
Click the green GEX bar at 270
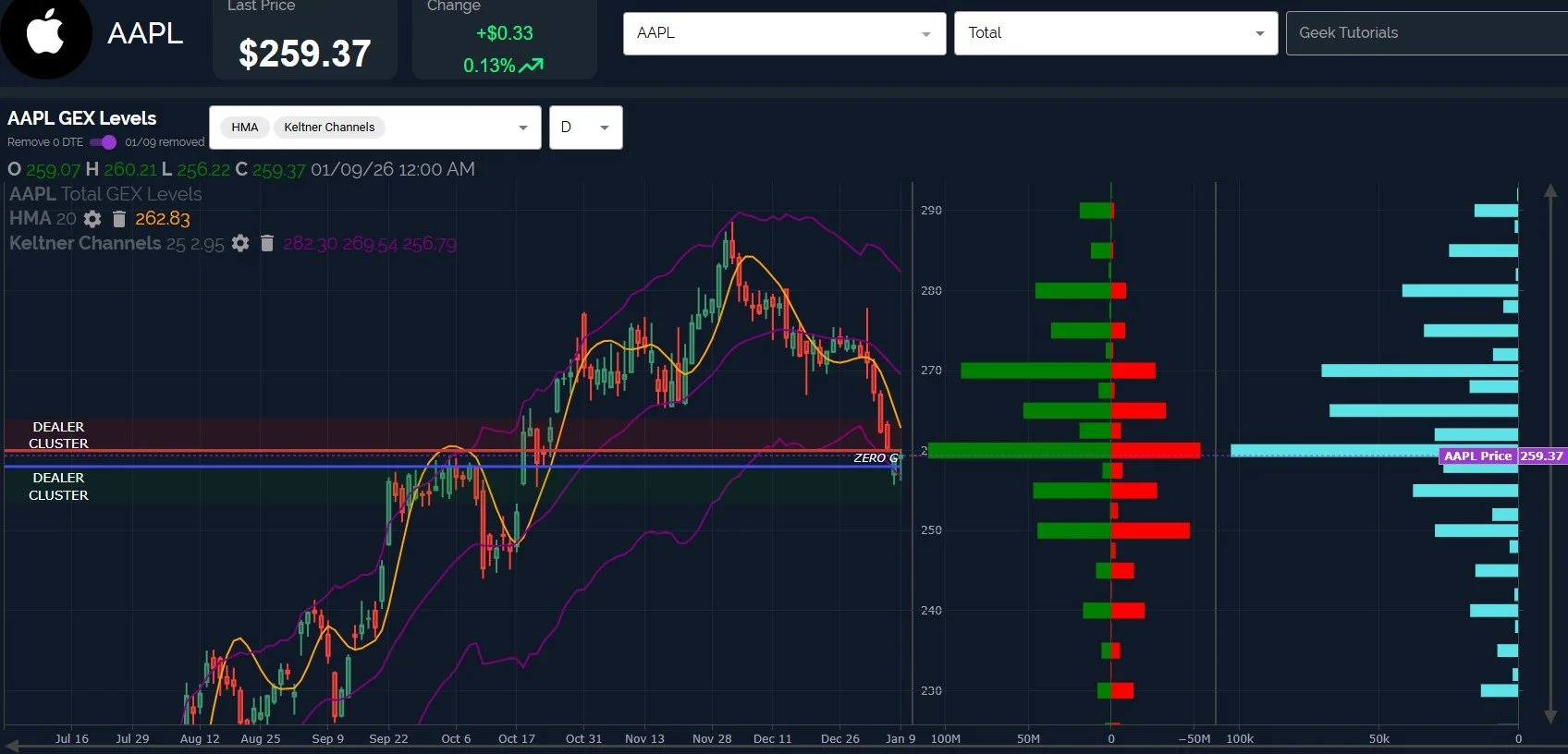tap(1035, 371)
